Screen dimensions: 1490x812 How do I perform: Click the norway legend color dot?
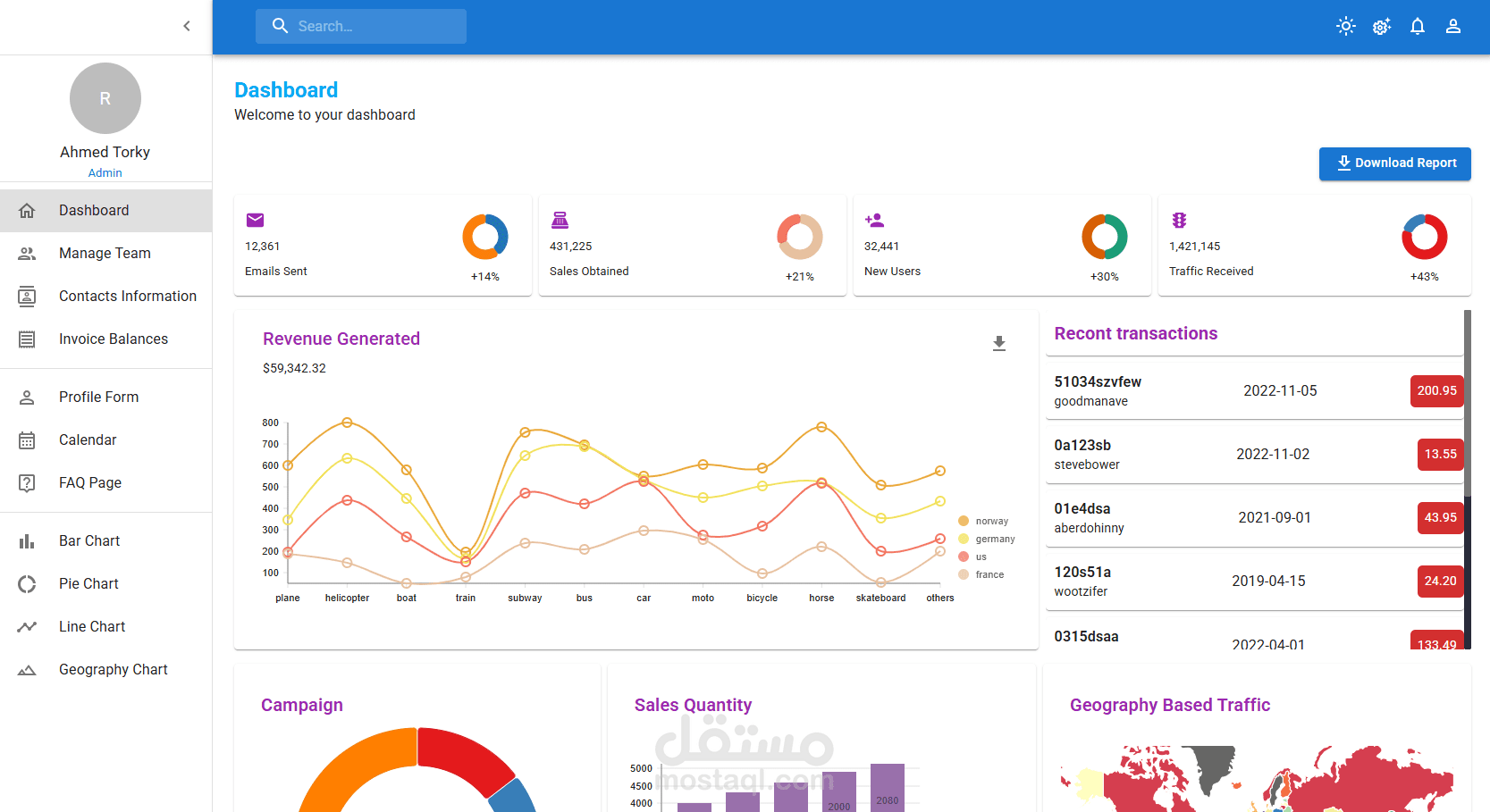[964, 521]
